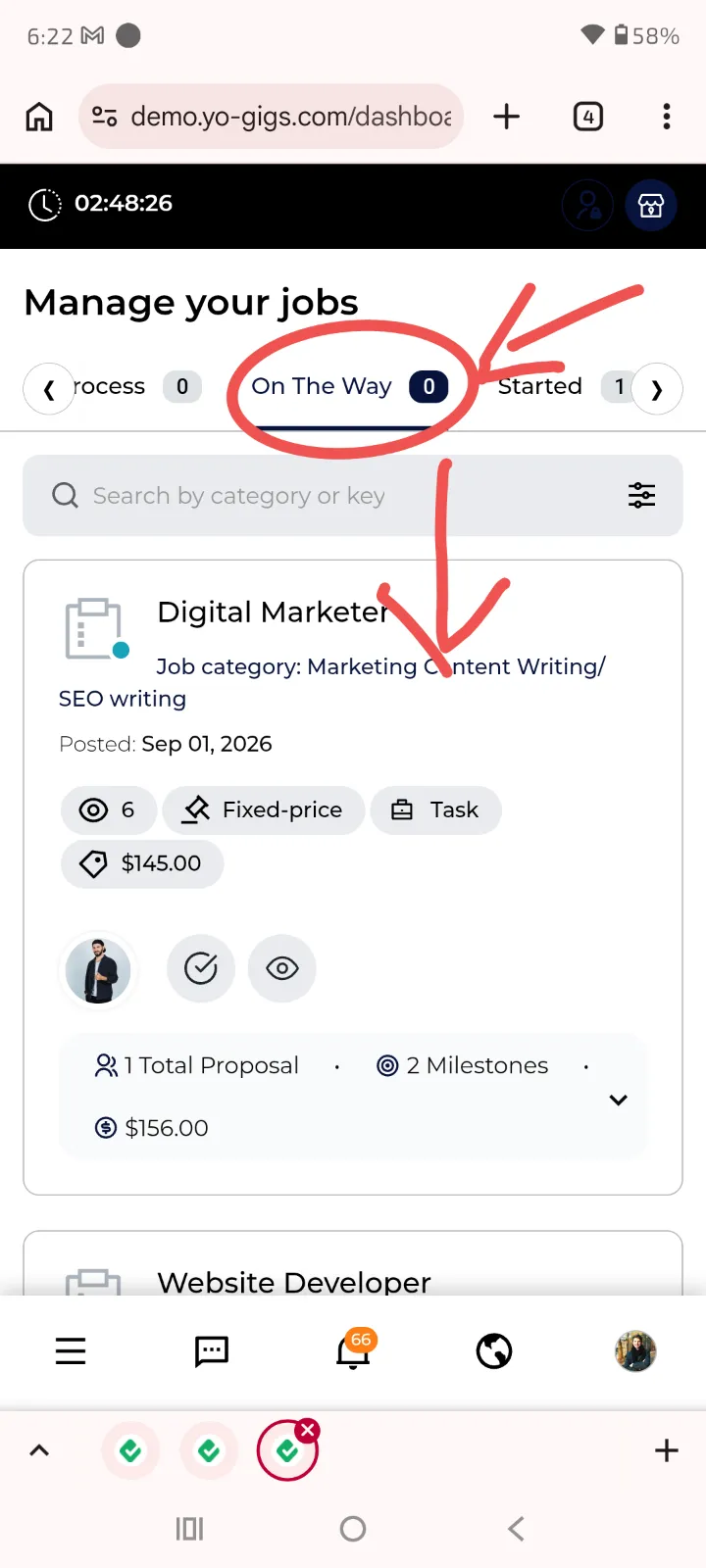This screenshot has width=706, height=1568.
Task: Tap the eye view icon on the job card
Action: click(282, 968)
